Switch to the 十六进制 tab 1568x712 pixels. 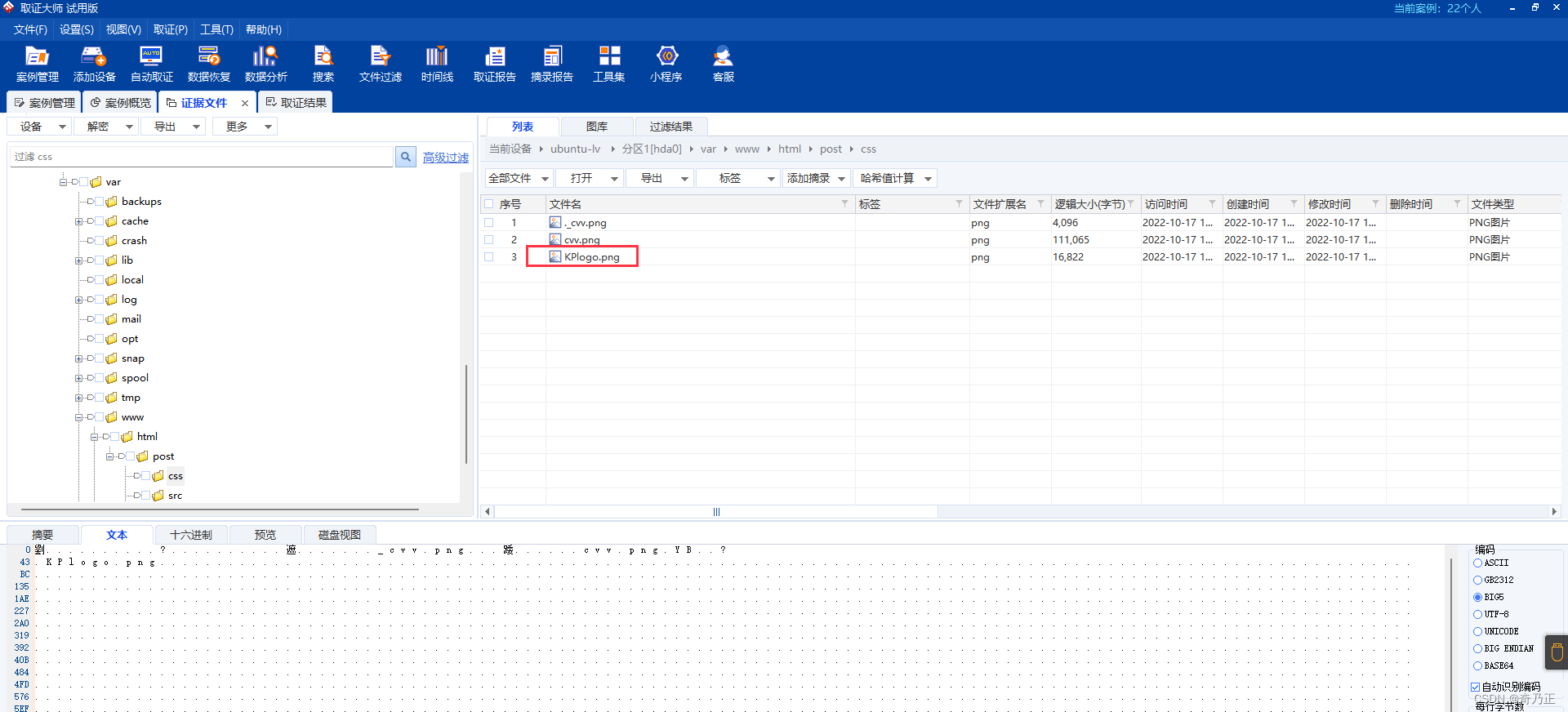click(x=191, y=535)
